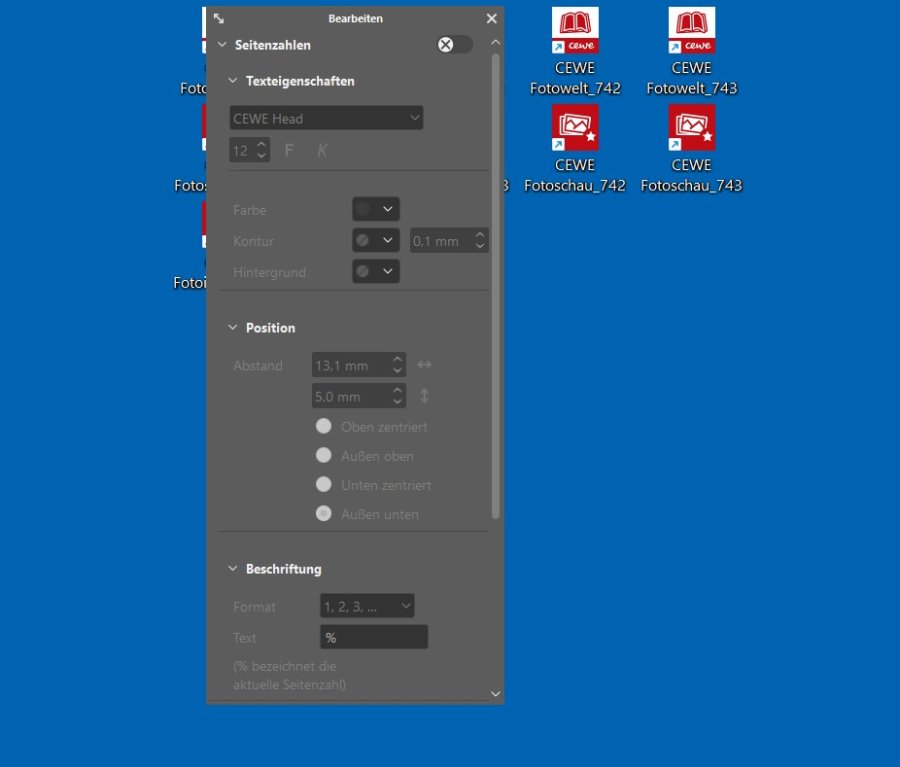Collapse the Seitenzahlen section
Screen dimensions: 900x767
coord(222,44)
